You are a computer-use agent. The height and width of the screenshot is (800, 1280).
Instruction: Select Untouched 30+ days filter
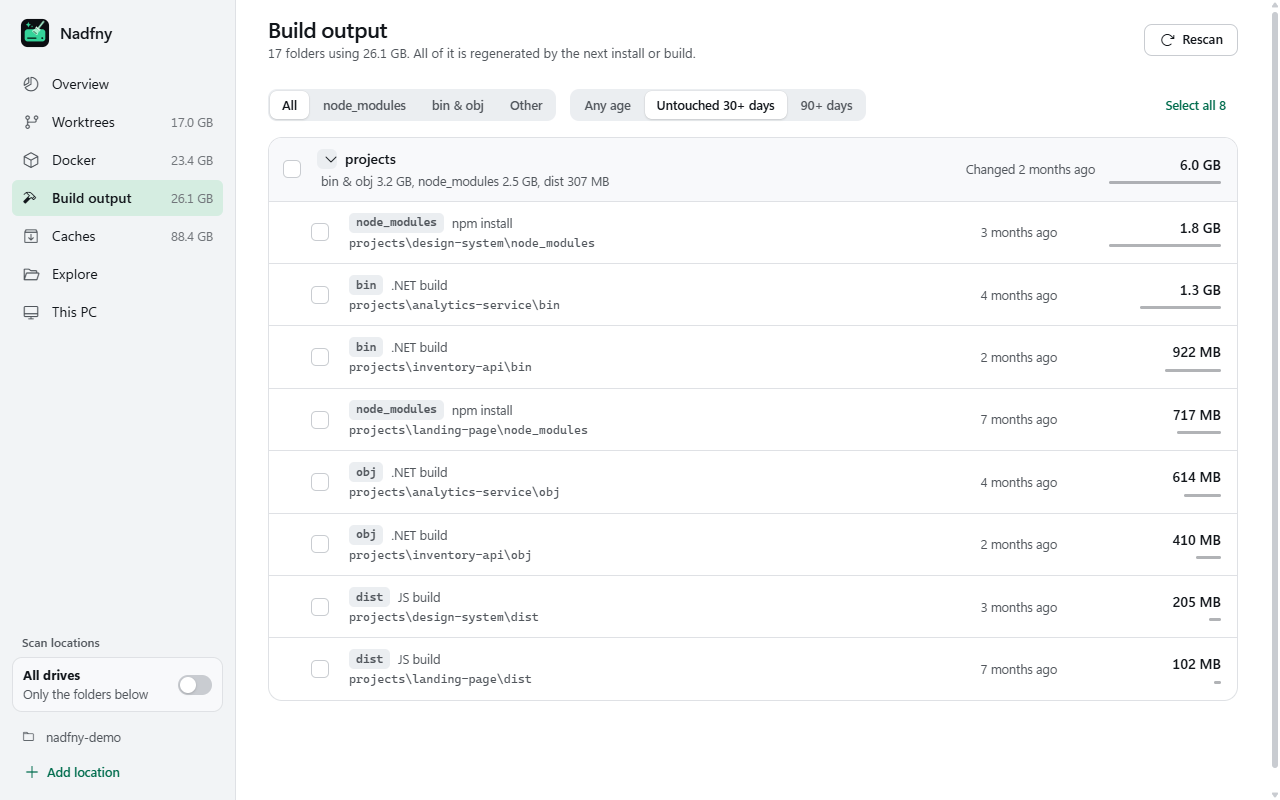pyautogui.click(x=716, y=105)
